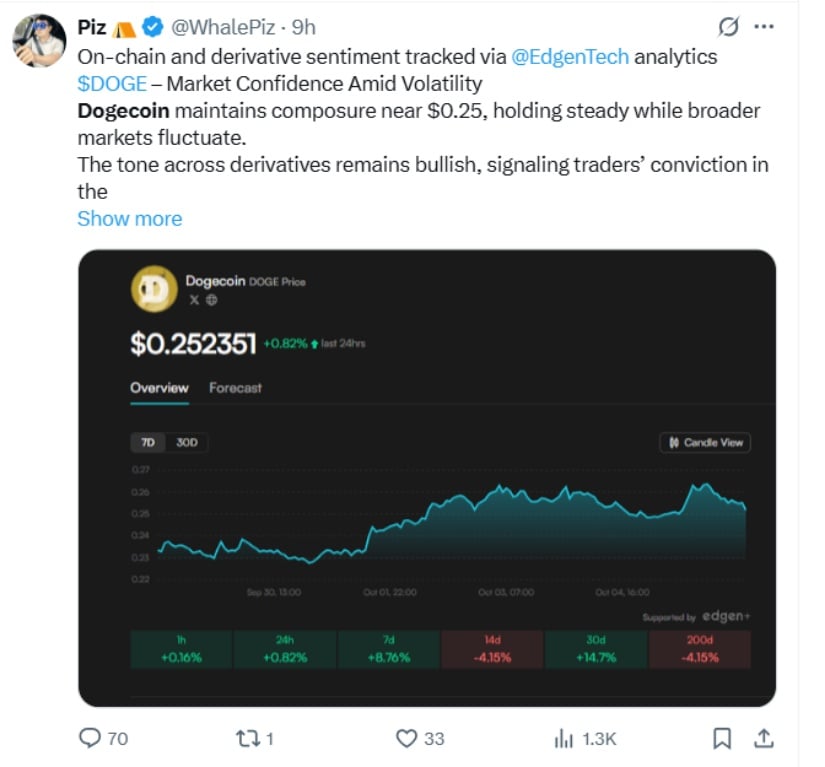
Task: Select the 7D chart range
Action: [x=148, y=442]
